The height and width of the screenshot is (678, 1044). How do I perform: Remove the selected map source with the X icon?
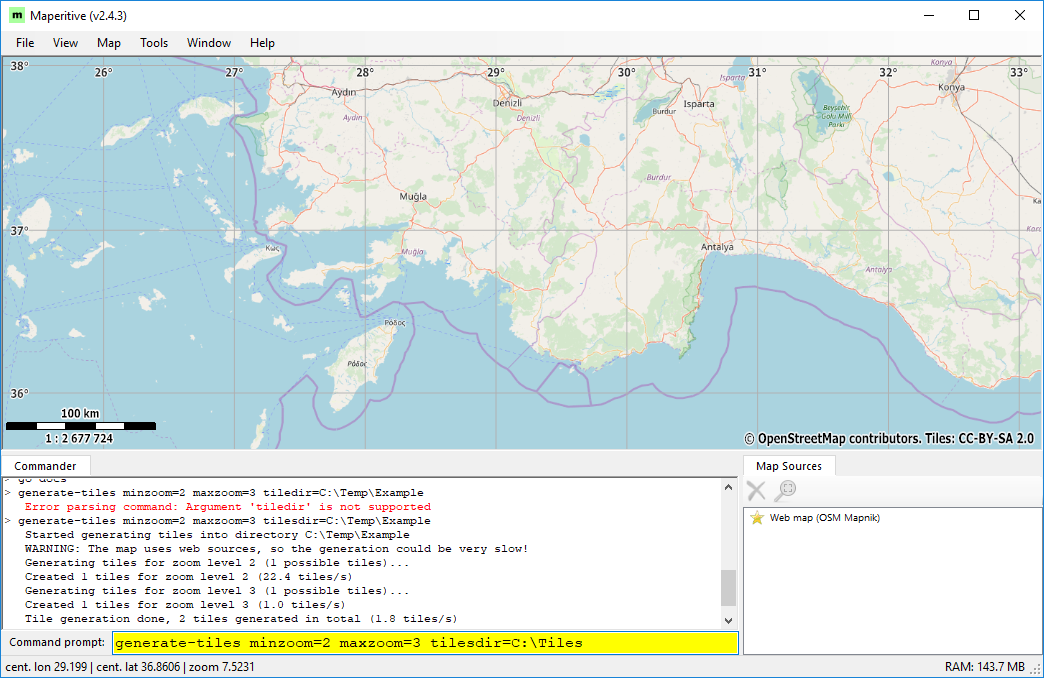[x=756, y=489]
